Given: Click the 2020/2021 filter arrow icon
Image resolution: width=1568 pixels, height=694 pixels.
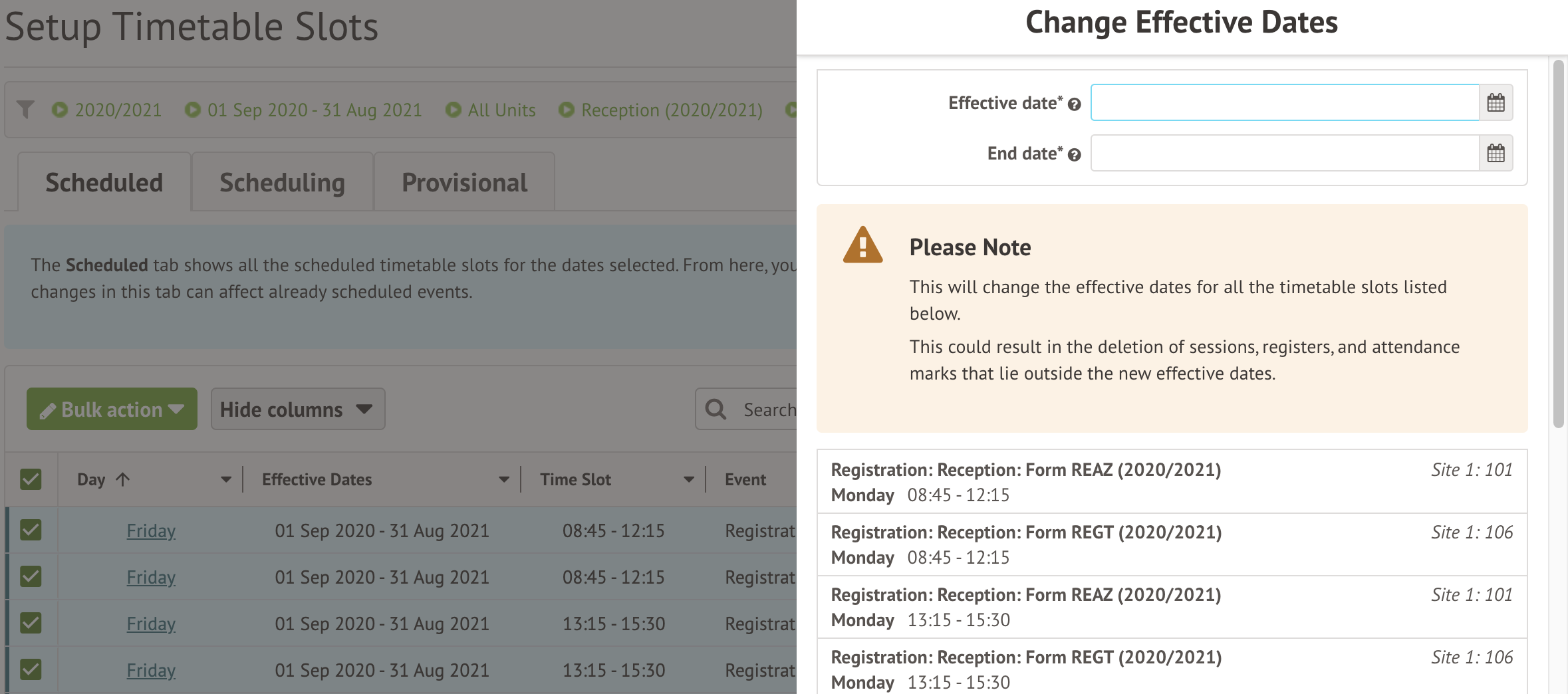Looking at the screenshot, I should click(60, 110).
